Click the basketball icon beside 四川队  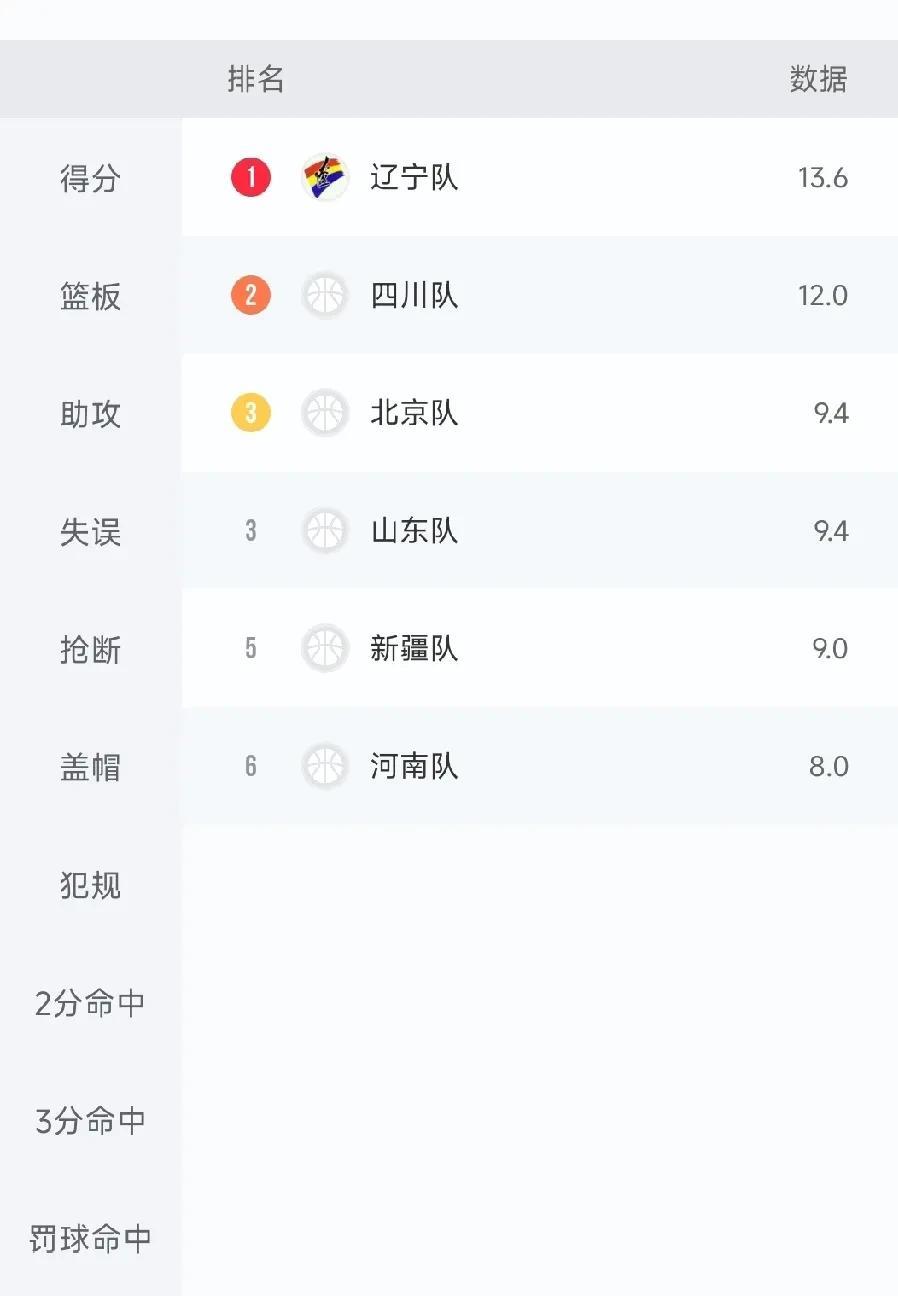point(325,295)
